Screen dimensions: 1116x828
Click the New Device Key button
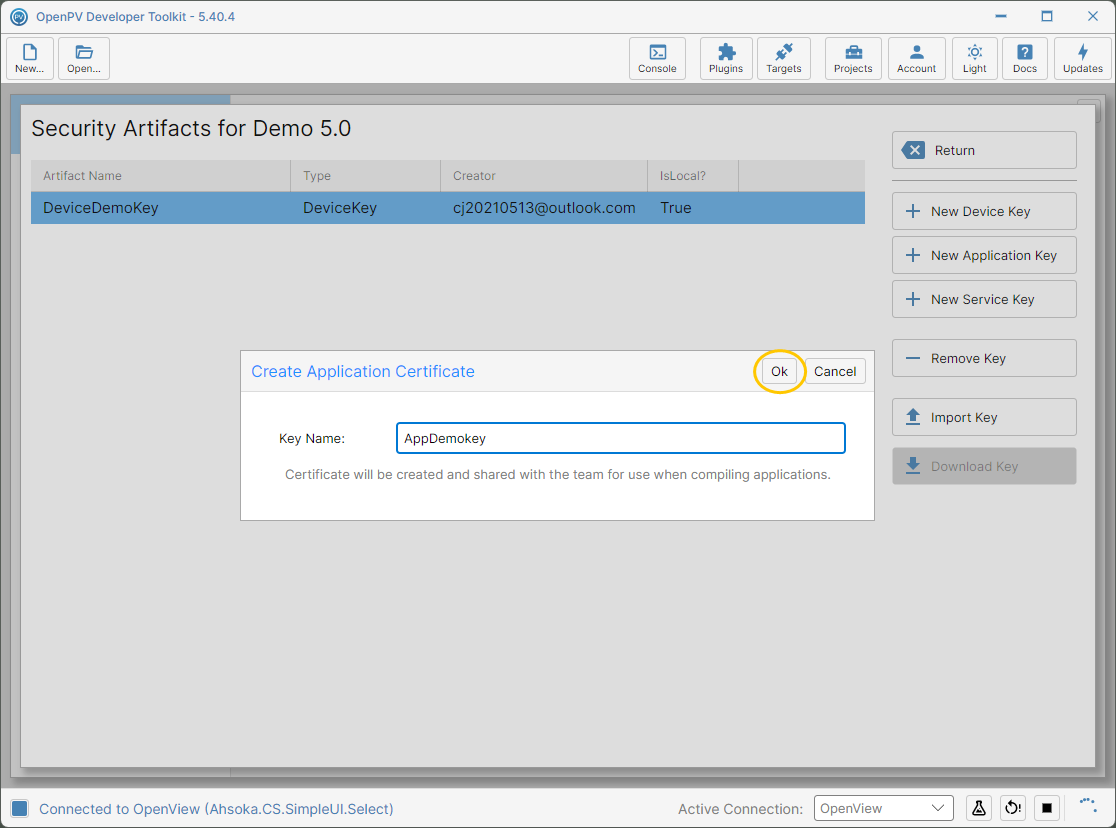point(984,211)
